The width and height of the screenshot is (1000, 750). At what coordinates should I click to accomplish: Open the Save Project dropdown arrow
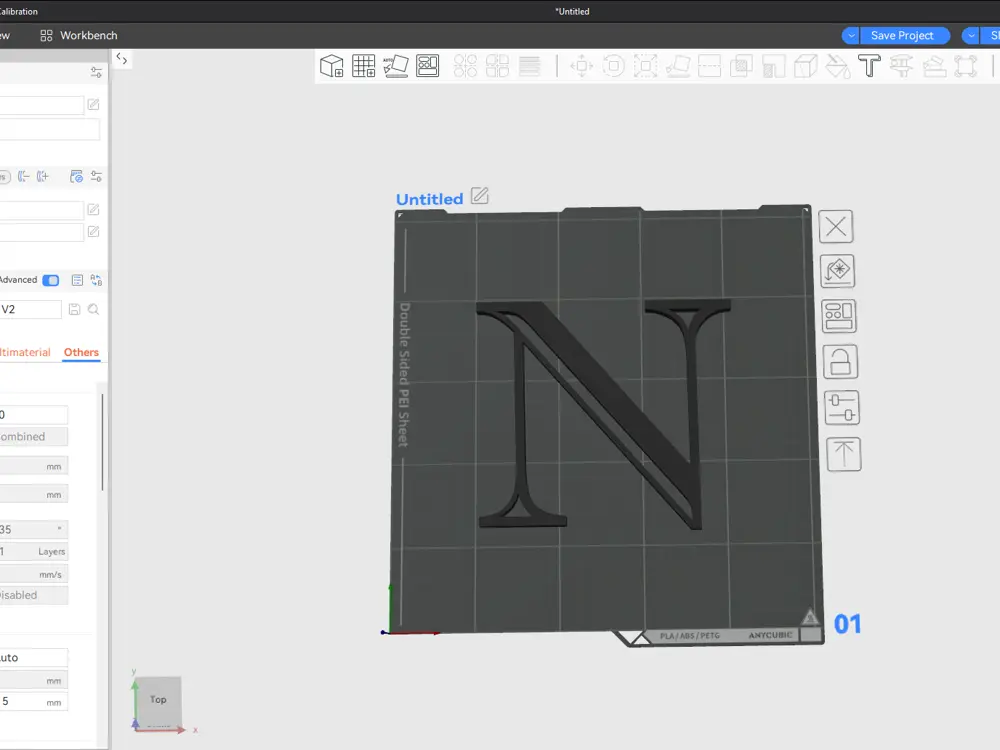pyautogui.click(x=850, y=36)
